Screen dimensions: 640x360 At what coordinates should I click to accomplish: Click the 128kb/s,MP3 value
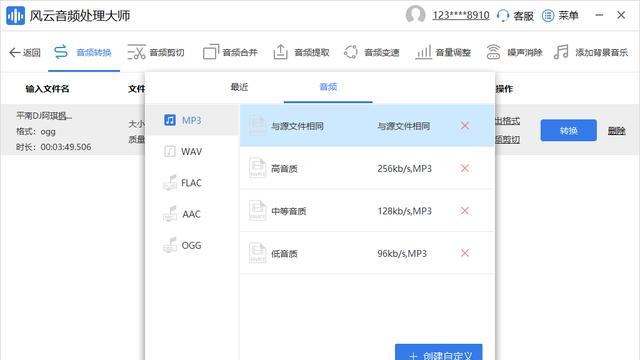click(x=404, y=211)
